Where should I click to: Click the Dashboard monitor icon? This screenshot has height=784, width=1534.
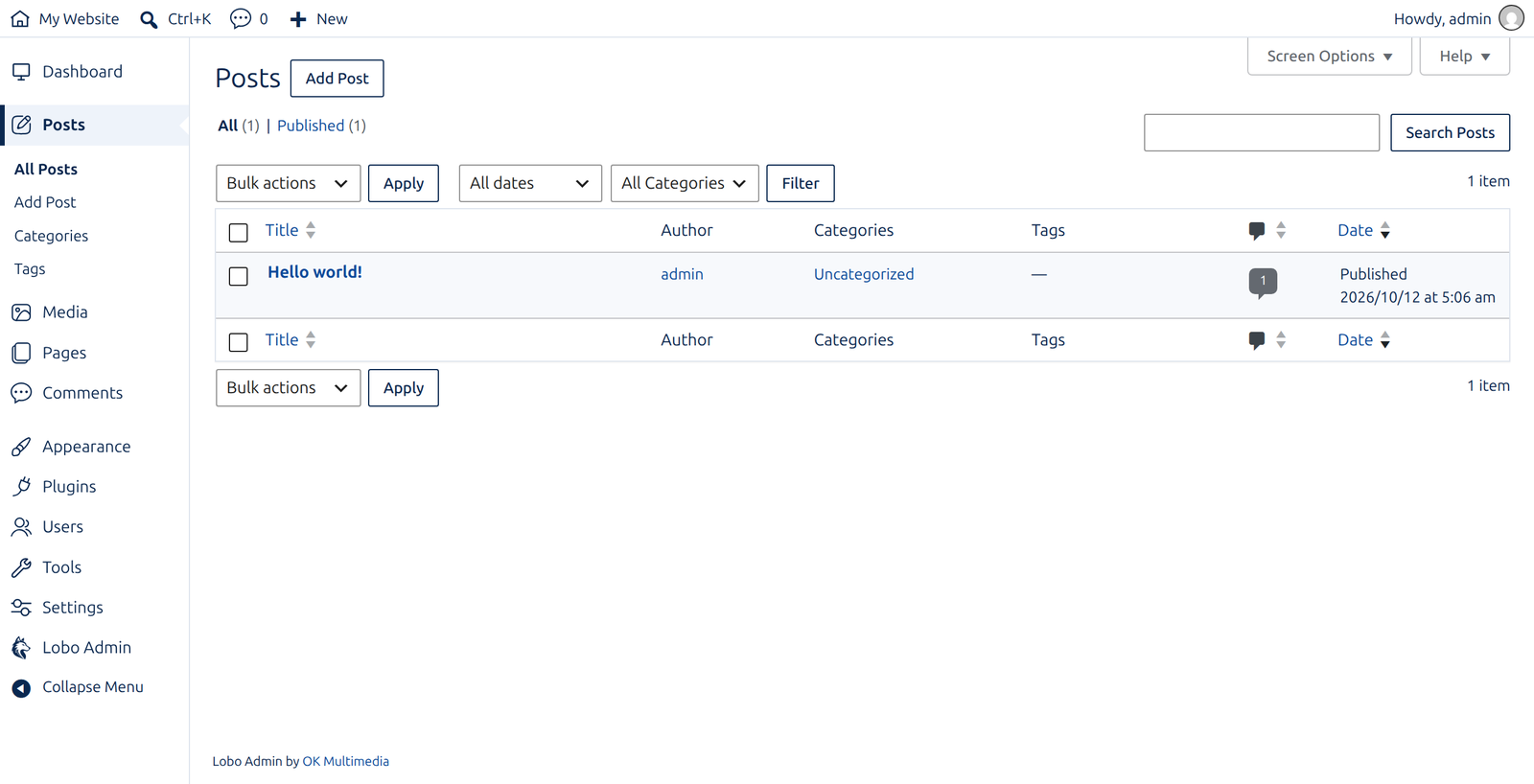pyautogui.click(x=21, y=72)
